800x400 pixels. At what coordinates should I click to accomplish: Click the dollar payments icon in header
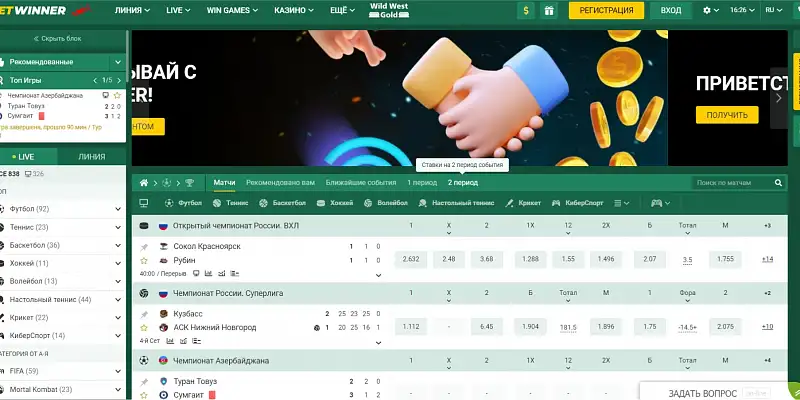pos(526,10)
